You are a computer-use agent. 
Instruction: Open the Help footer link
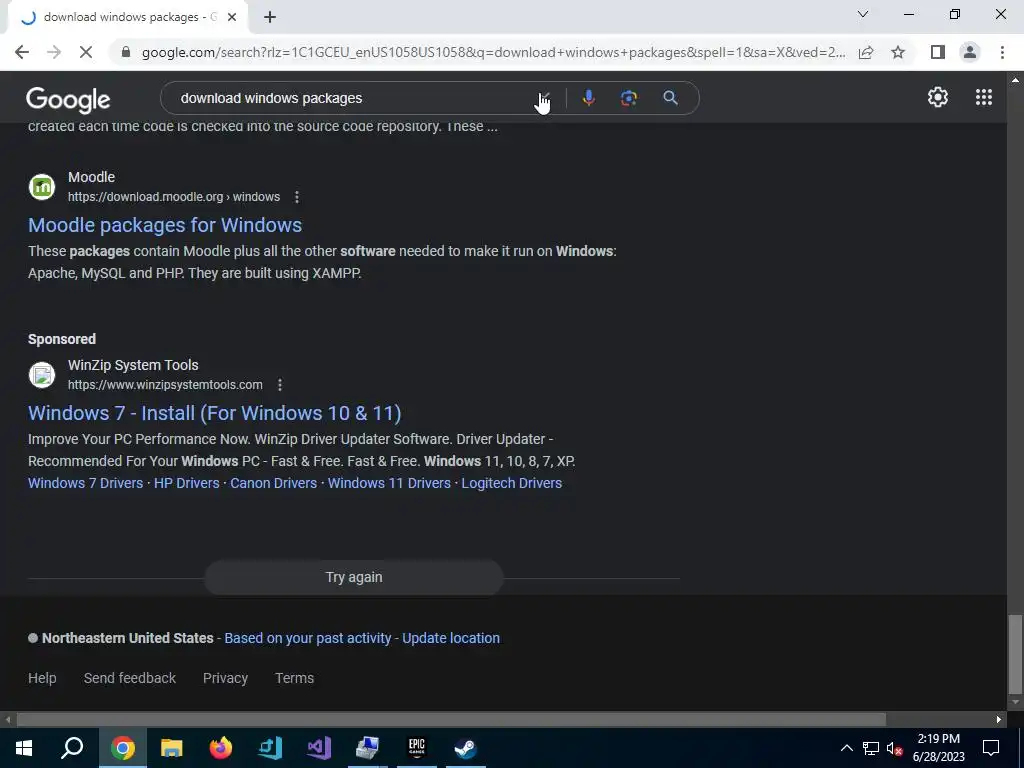[x=42, y=678]
